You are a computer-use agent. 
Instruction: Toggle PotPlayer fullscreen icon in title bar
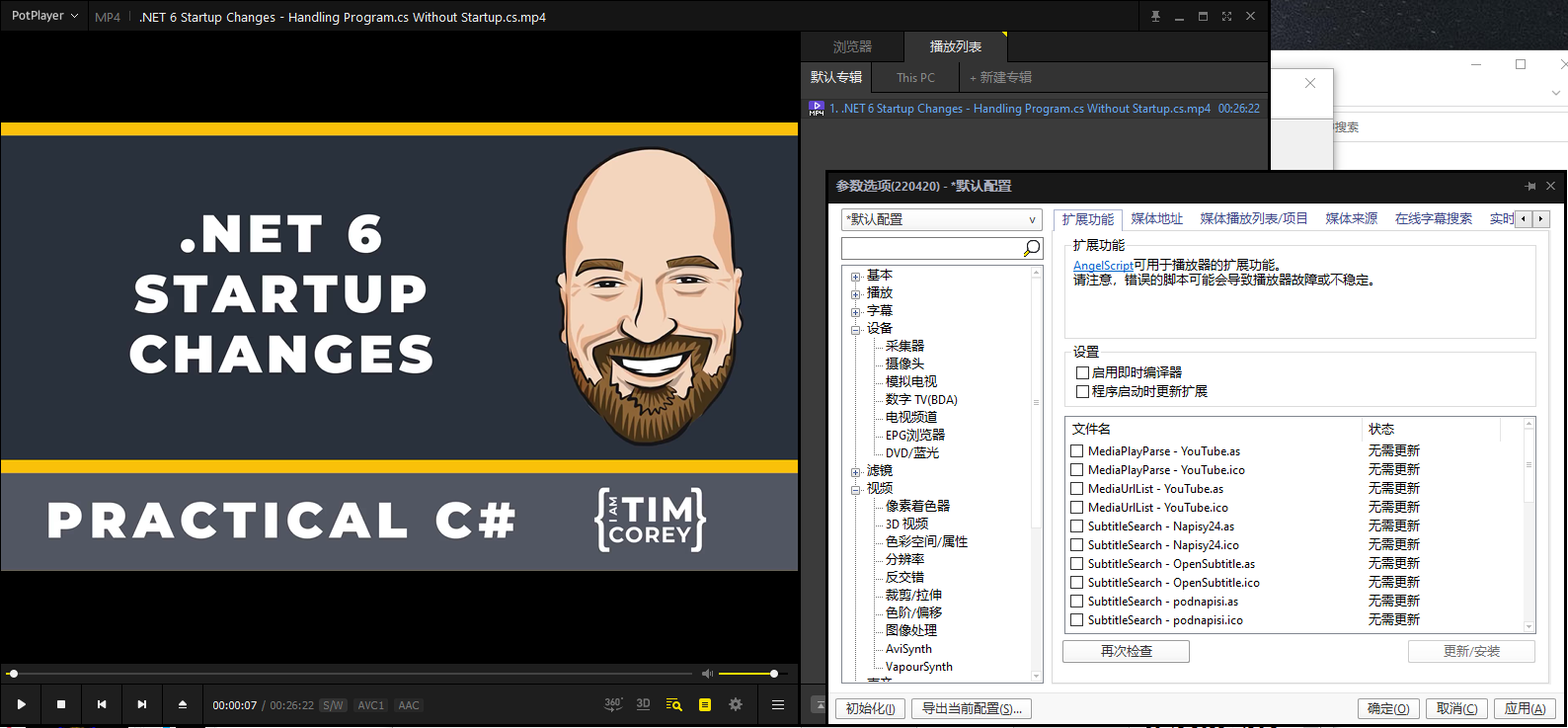click(x=1226, y=17)
